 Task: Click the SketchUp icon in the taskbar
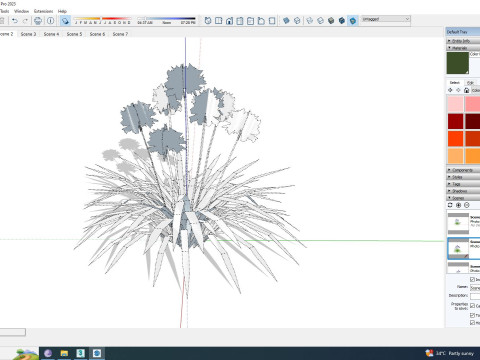click(97, 353)
